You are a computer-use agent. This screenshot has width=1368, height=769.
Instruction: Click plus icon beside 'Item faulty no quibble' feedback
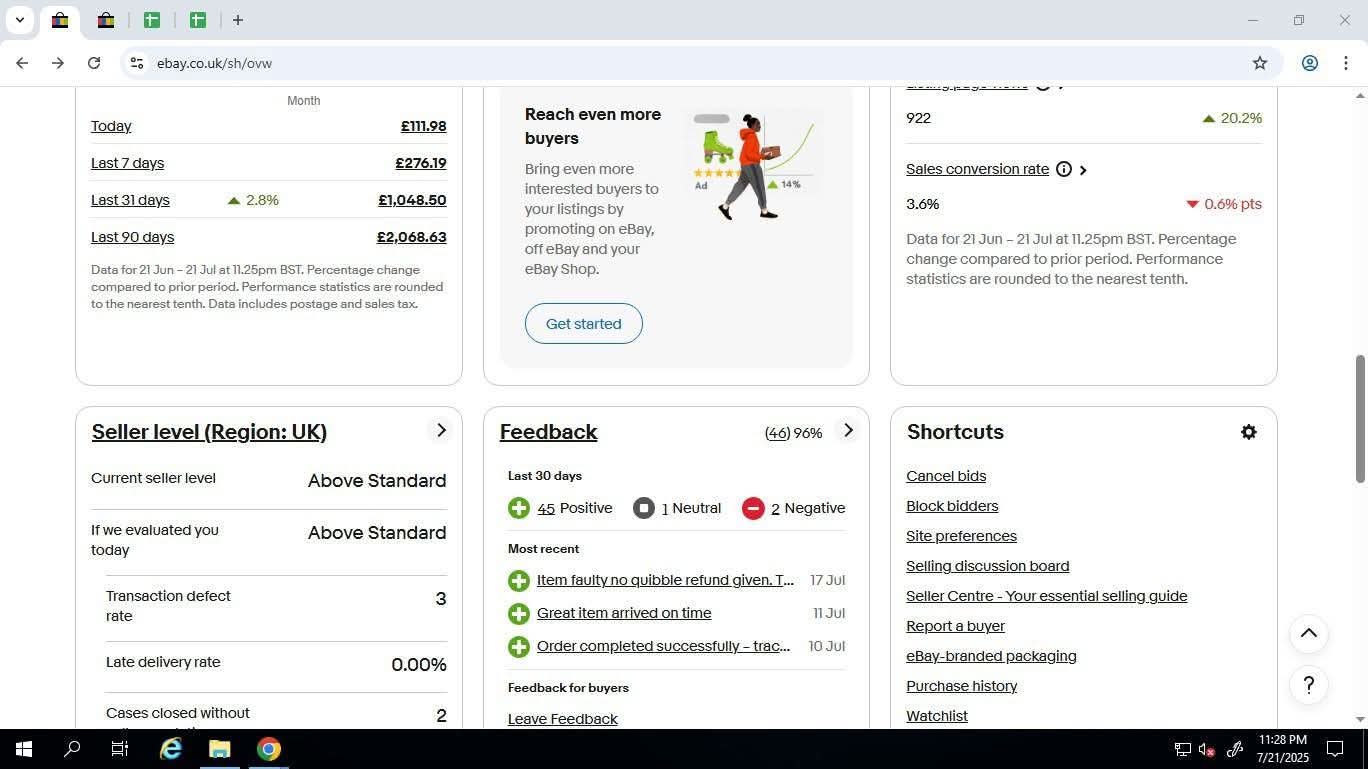519,580
